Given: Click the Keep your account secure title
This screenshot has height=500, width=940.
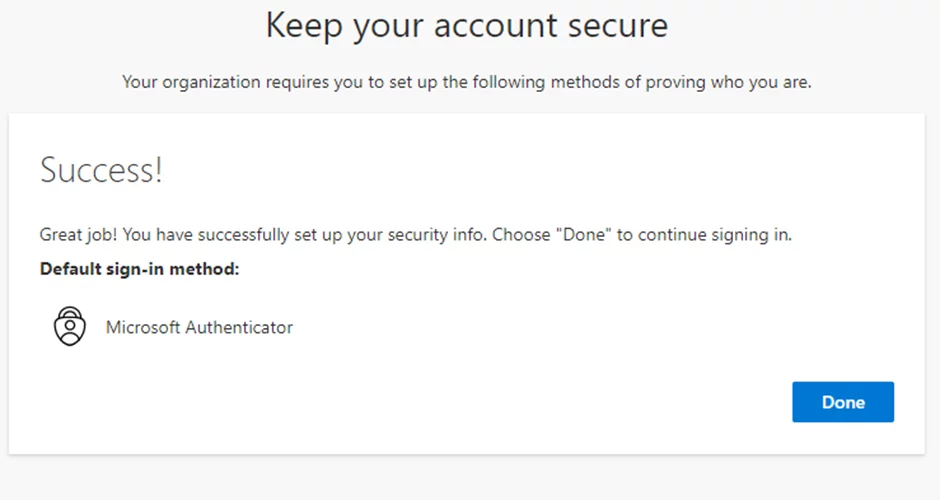Looking at the screenshot, I should 466,26.
